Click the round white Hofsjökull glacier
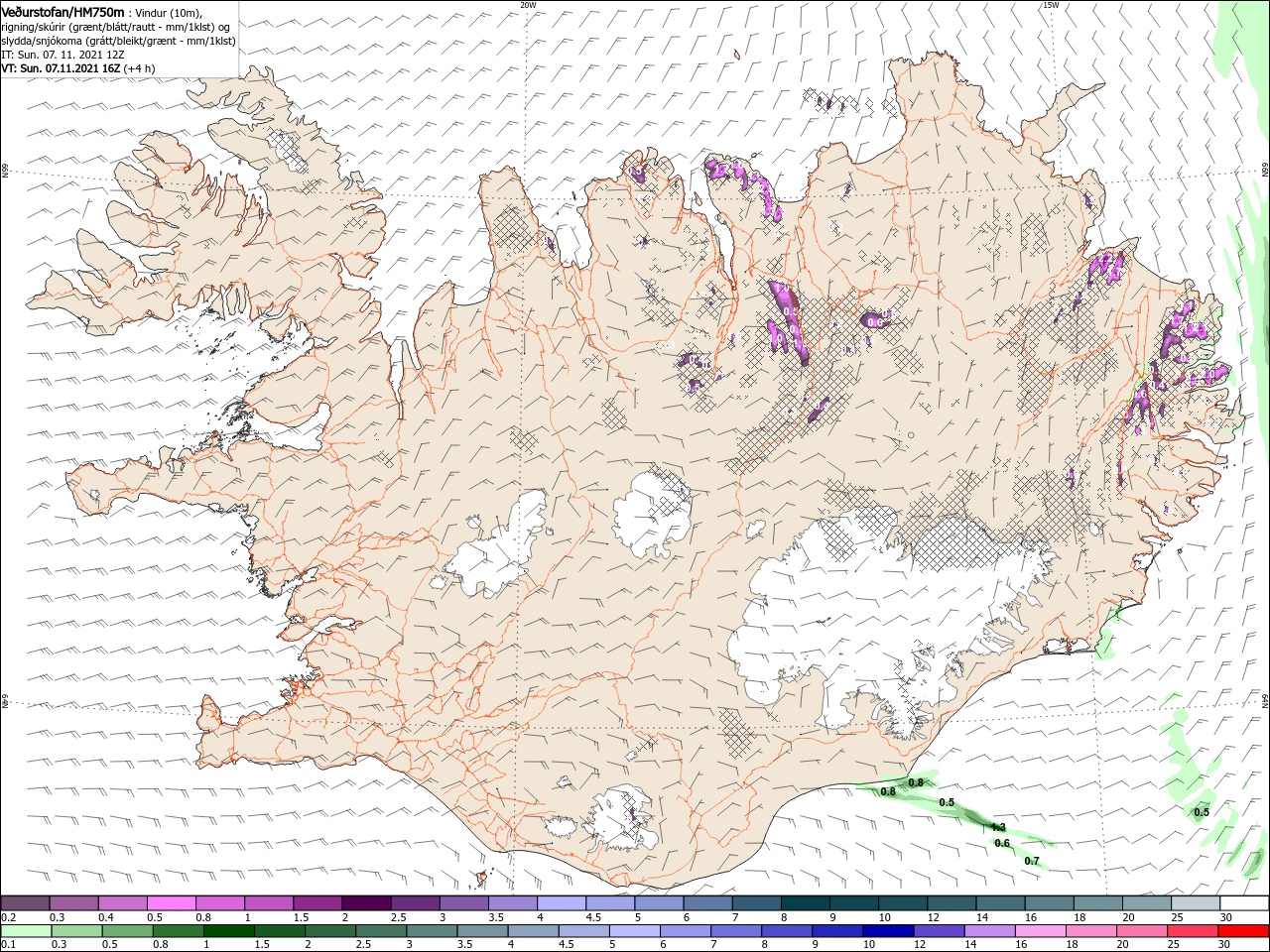 pyautogui.click(x=652, y=513)
